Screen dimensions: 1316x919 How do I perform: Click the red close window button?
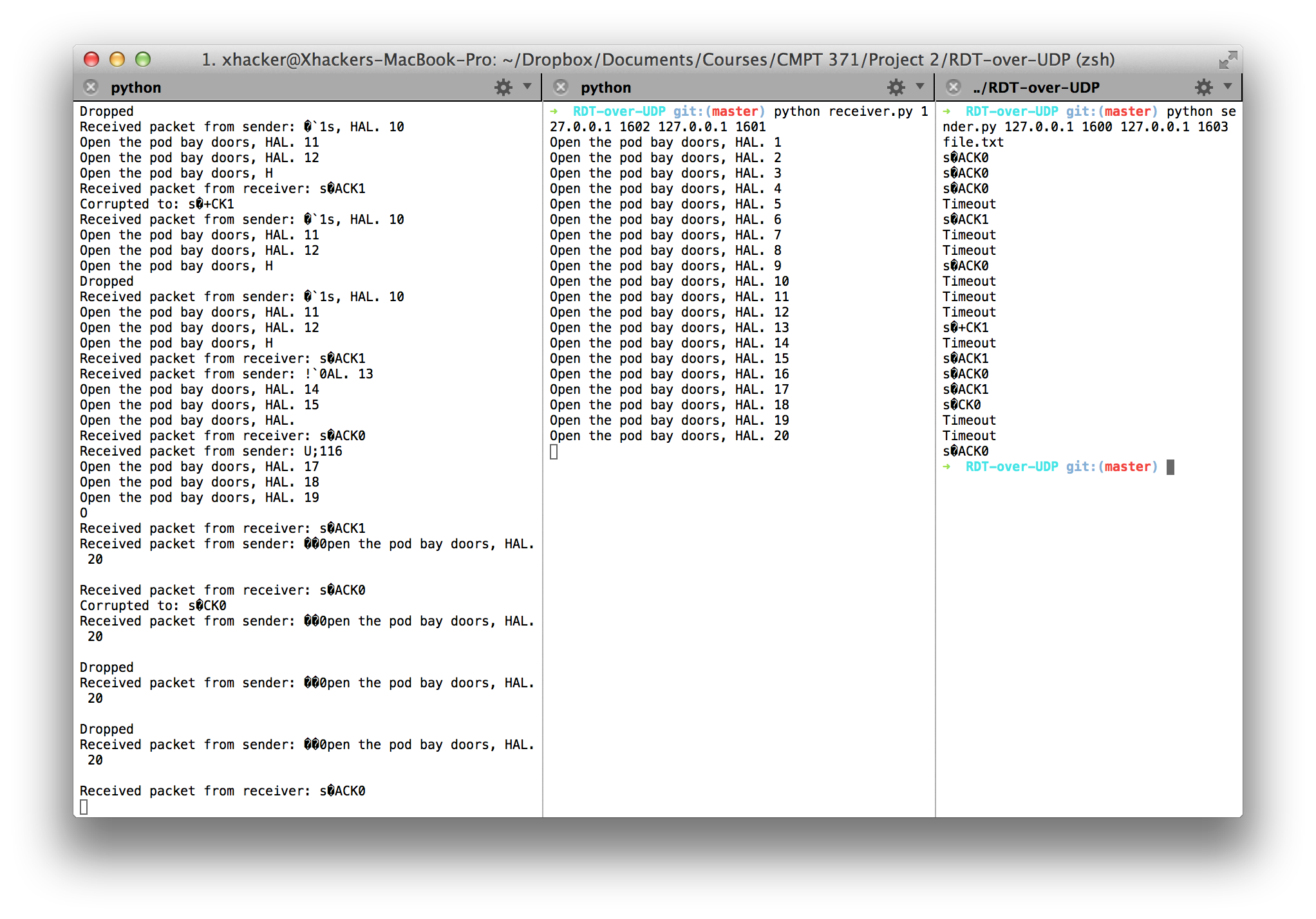[x=91, y=59]
